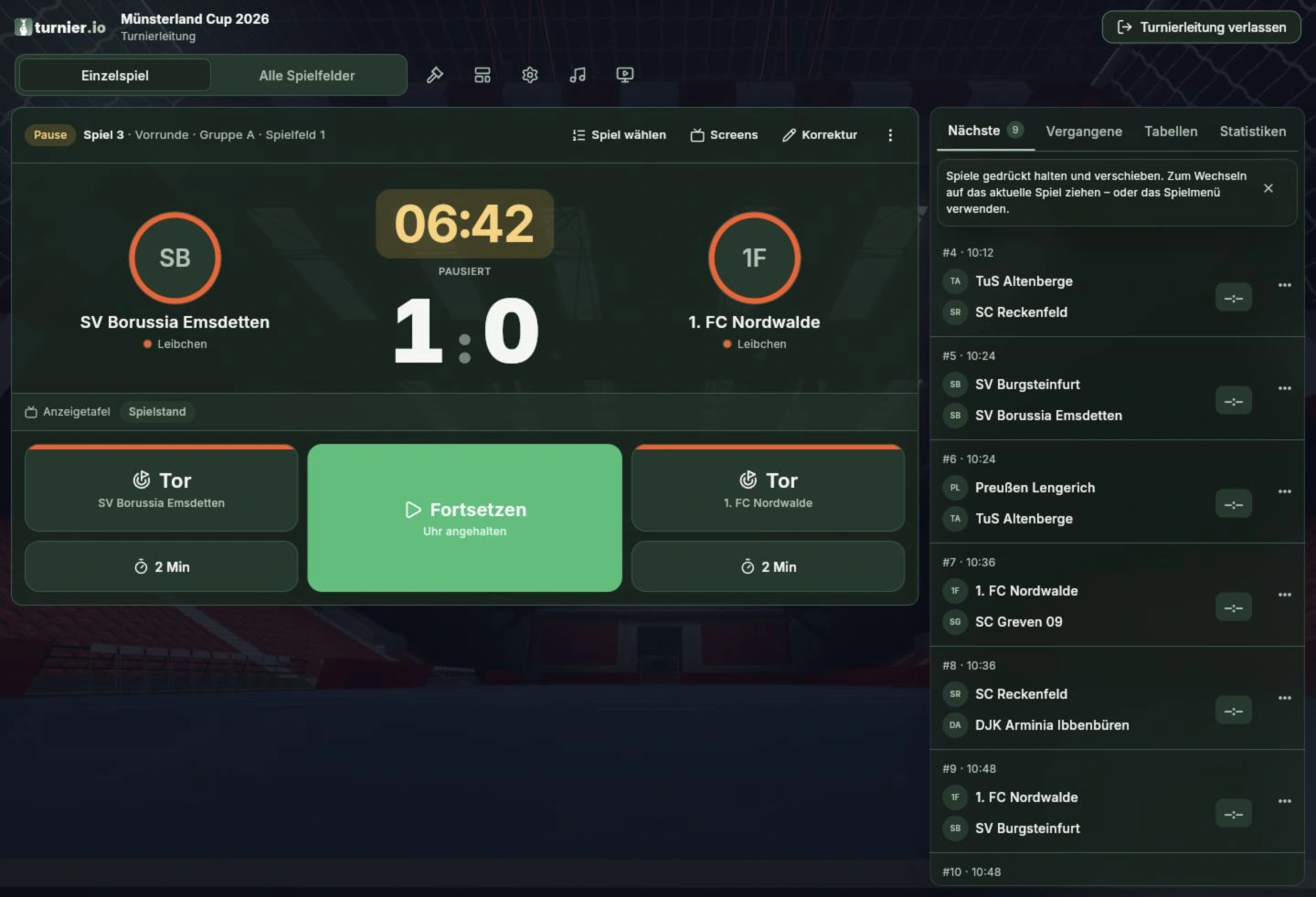This screenshot has height=897, width=1316.
Task: Select the Nächste tab
Action: (x=985, y=131)
